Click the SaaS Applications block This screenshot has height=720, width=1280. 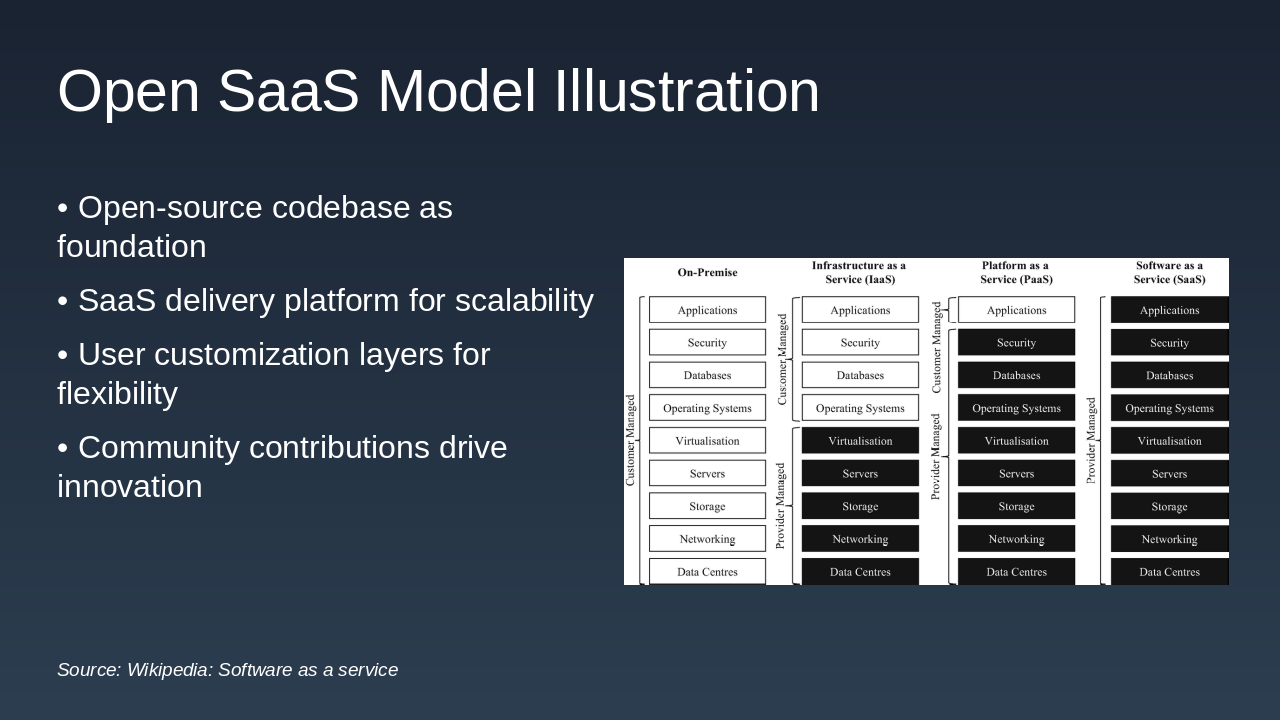pos(1169,310)
